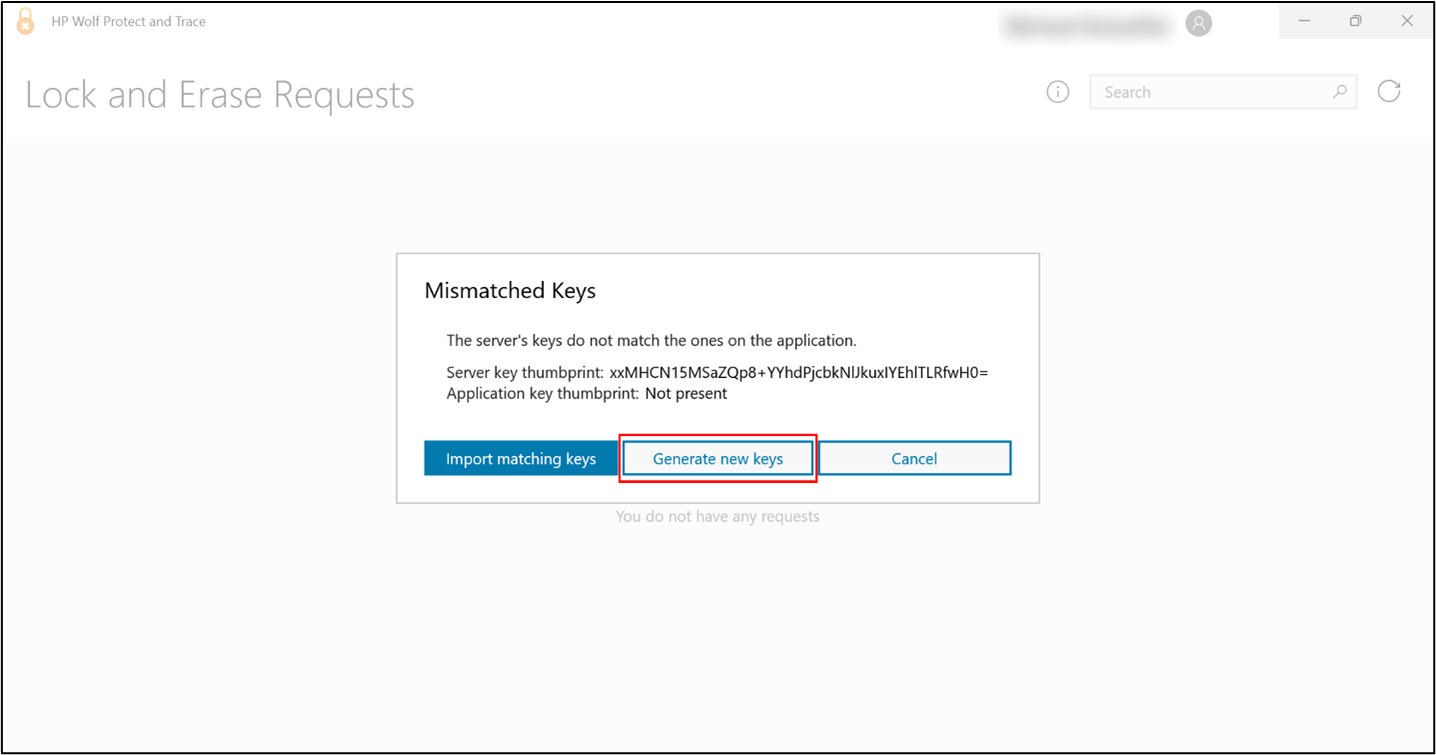Close the HP Wolf Protect and Trace window
Viewport: 1436px width, 755px height.
pos(1407,21)
